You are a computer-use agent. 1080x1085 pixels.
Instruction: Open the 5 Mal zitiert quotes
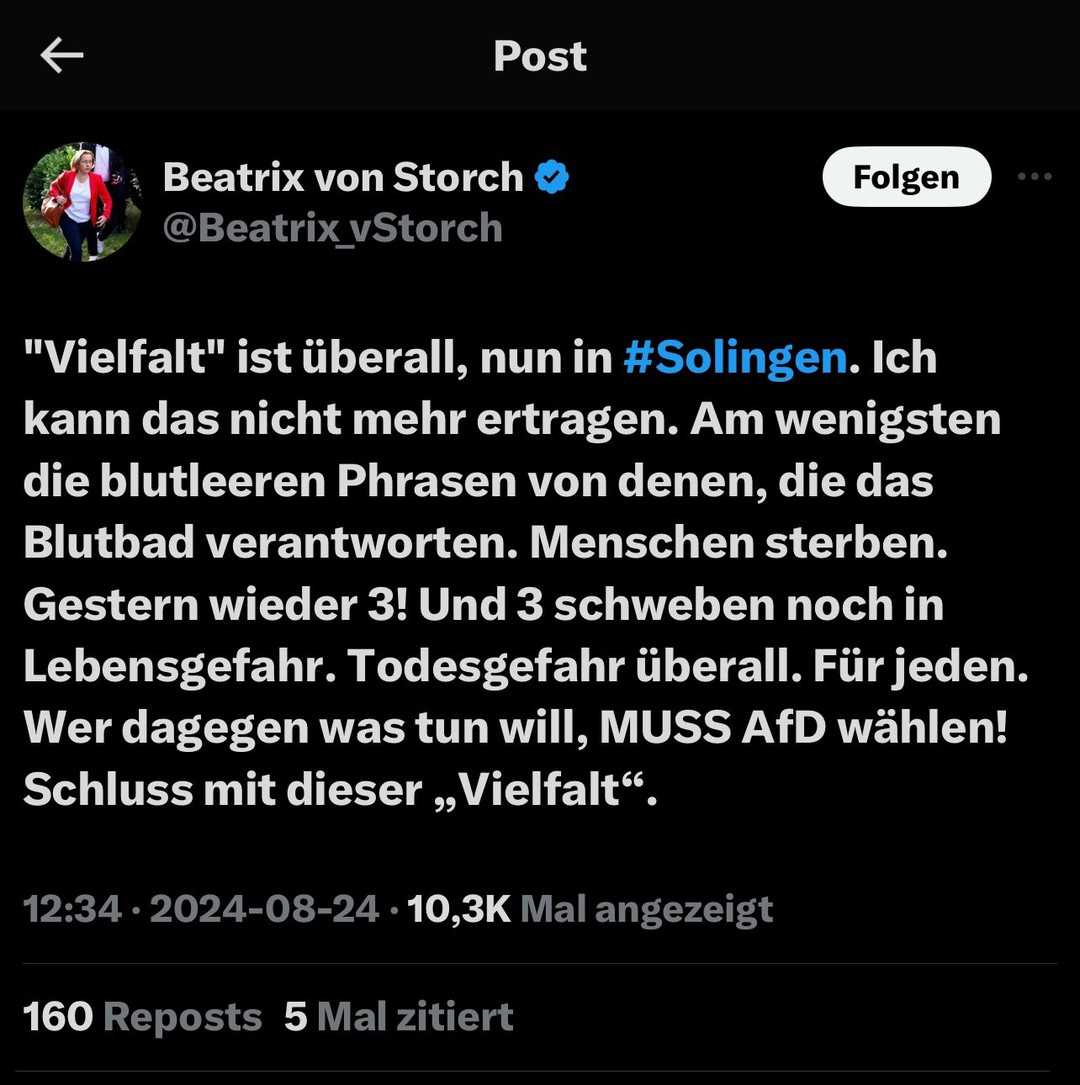coord(398,1016)
